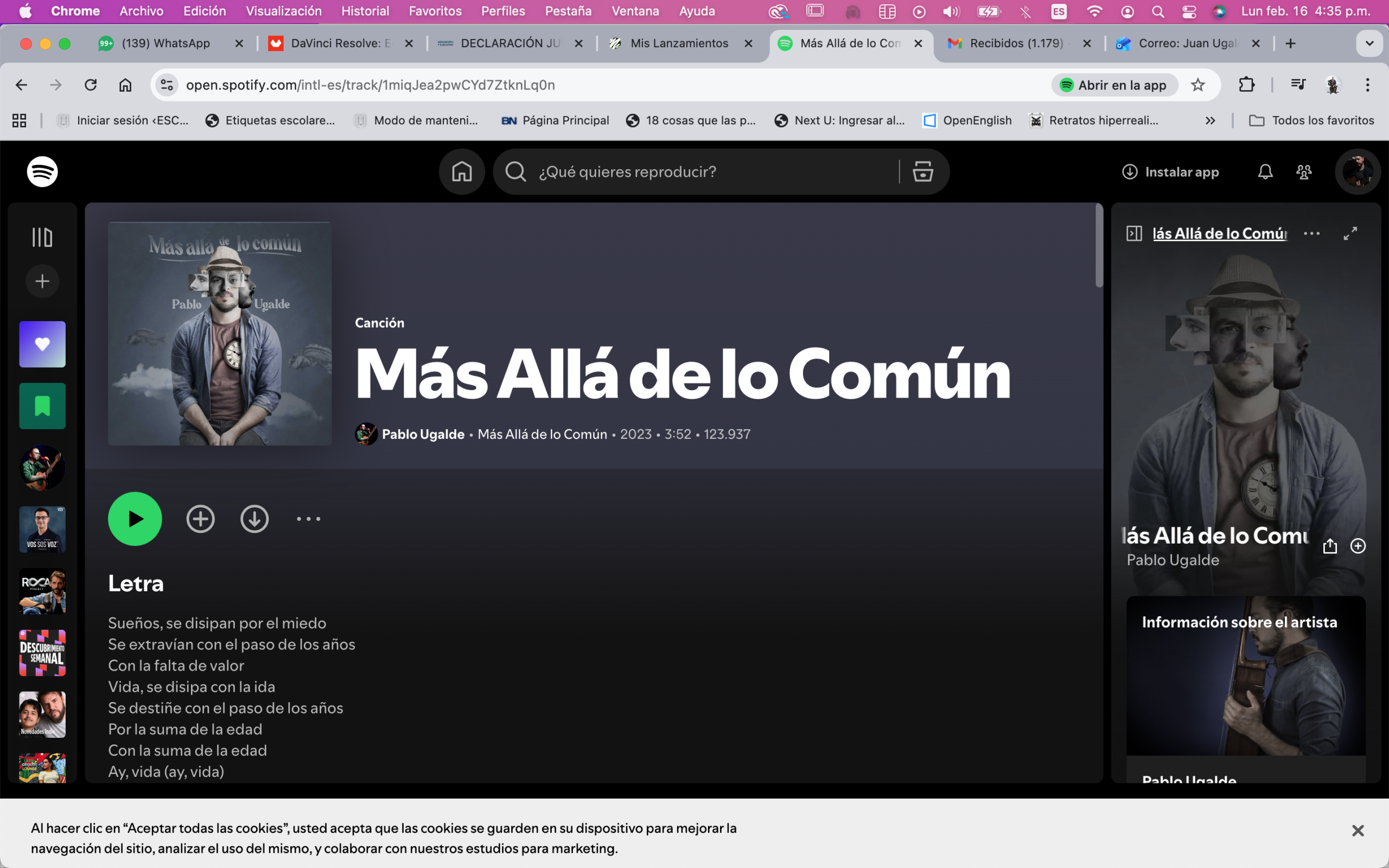The image size is (1389, 868).
Task: Dismiss the cookie banner with X
Action: point(1358,831)
